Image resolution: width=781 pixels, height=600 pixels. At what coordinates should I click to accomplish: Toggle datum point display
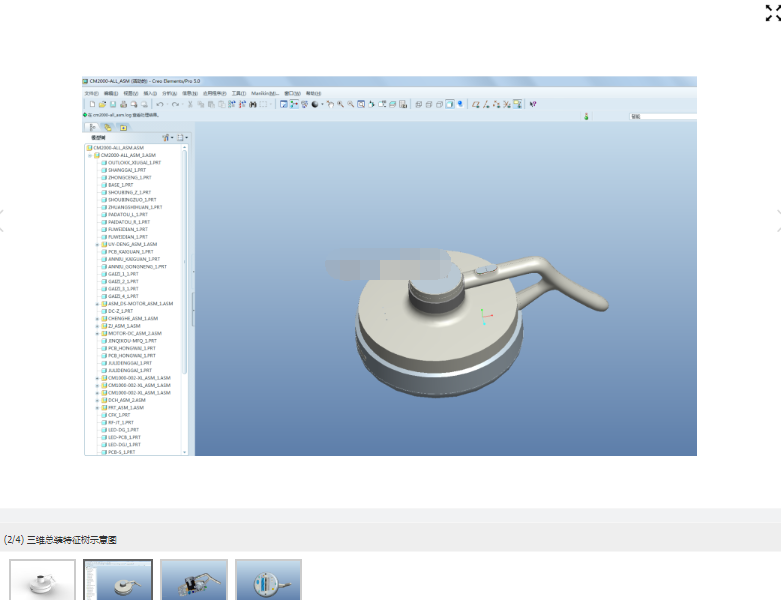coord(497,104)
